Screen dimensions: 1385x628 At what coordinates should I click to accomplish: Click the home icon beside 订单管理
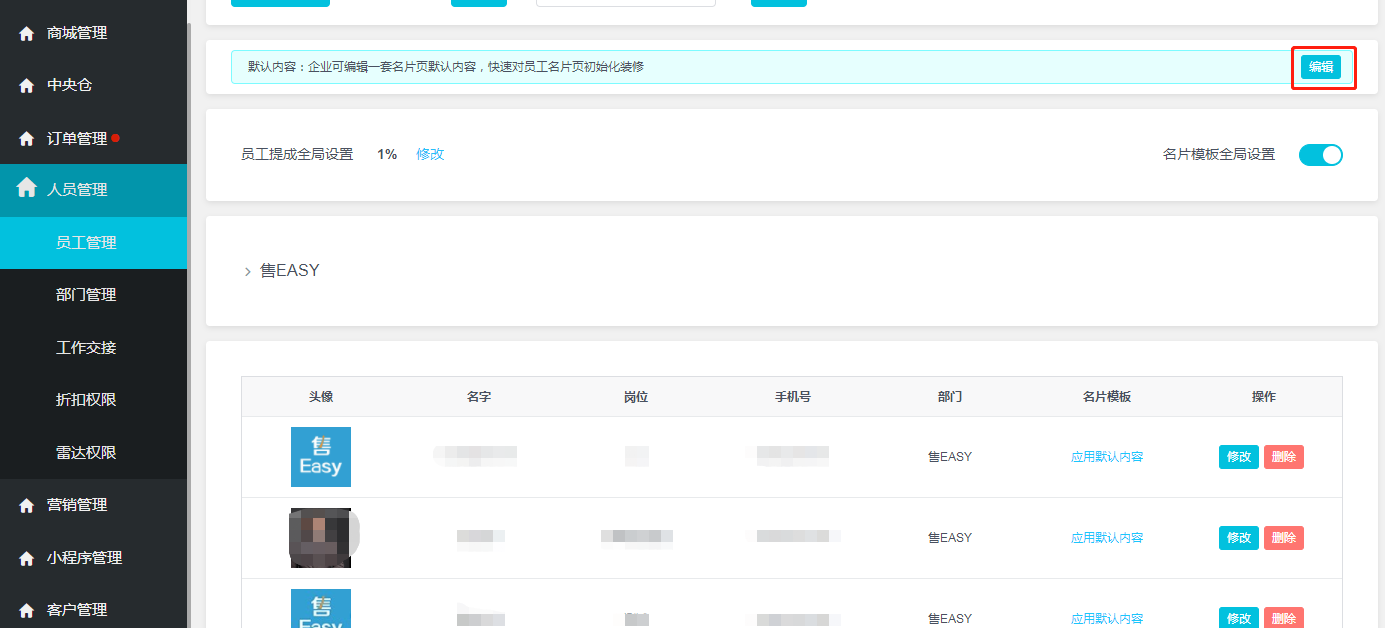27,139
